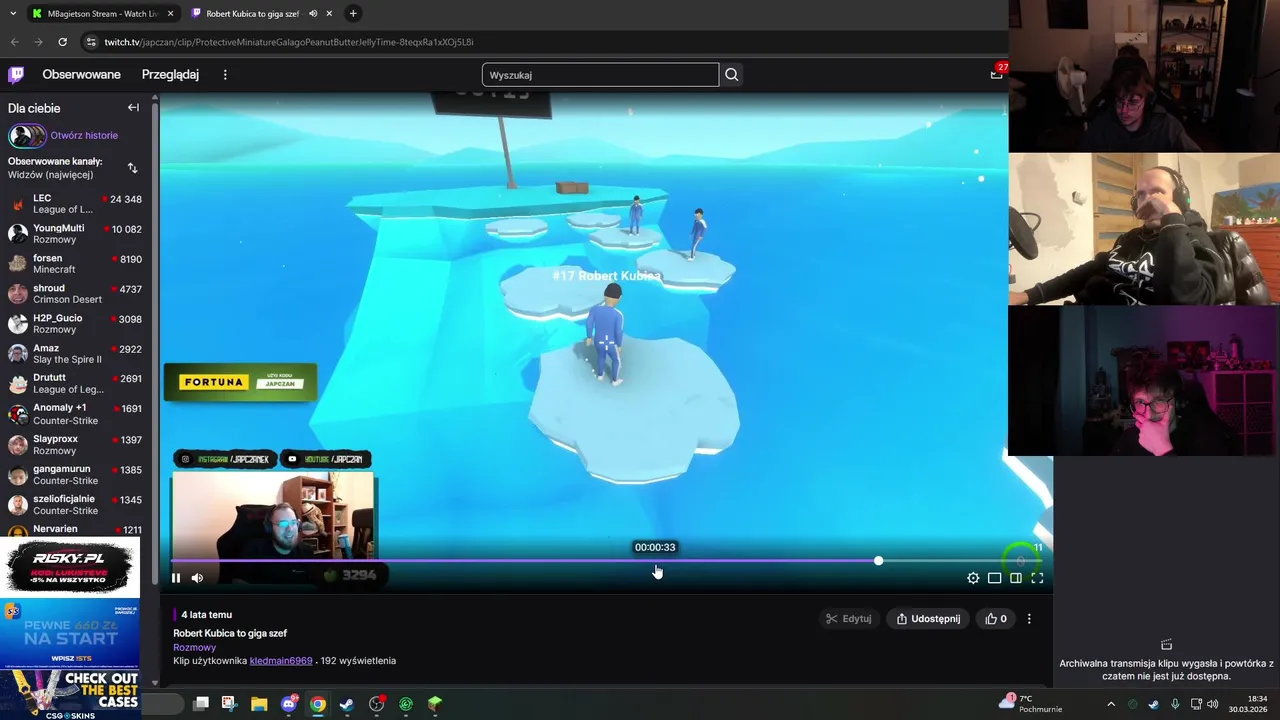Viewport: 1280px width, 720px height.
Task: Go back in browser history
Action: tap(14, 42)
